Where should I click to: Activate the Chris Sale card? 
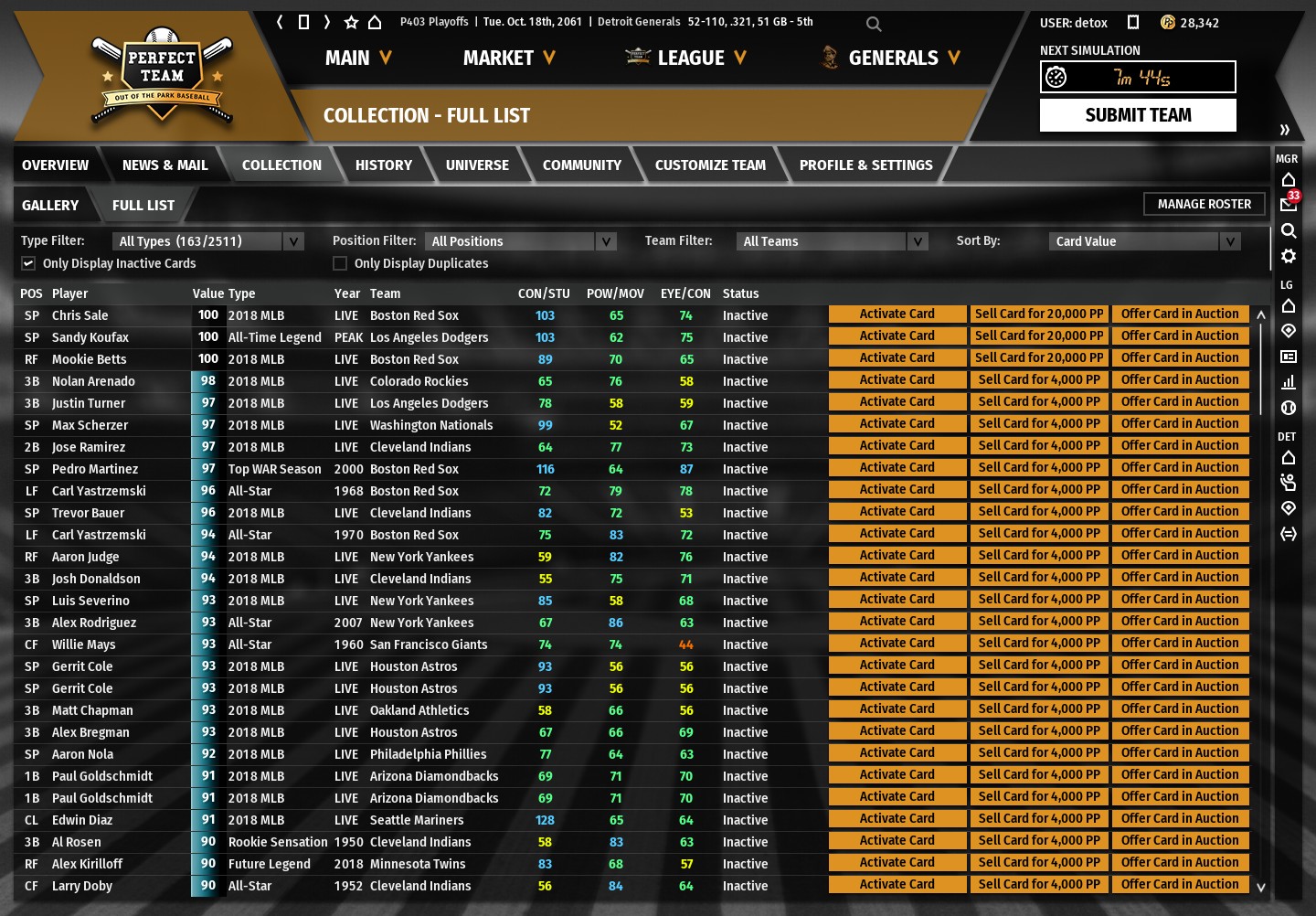tap(897, 314)
